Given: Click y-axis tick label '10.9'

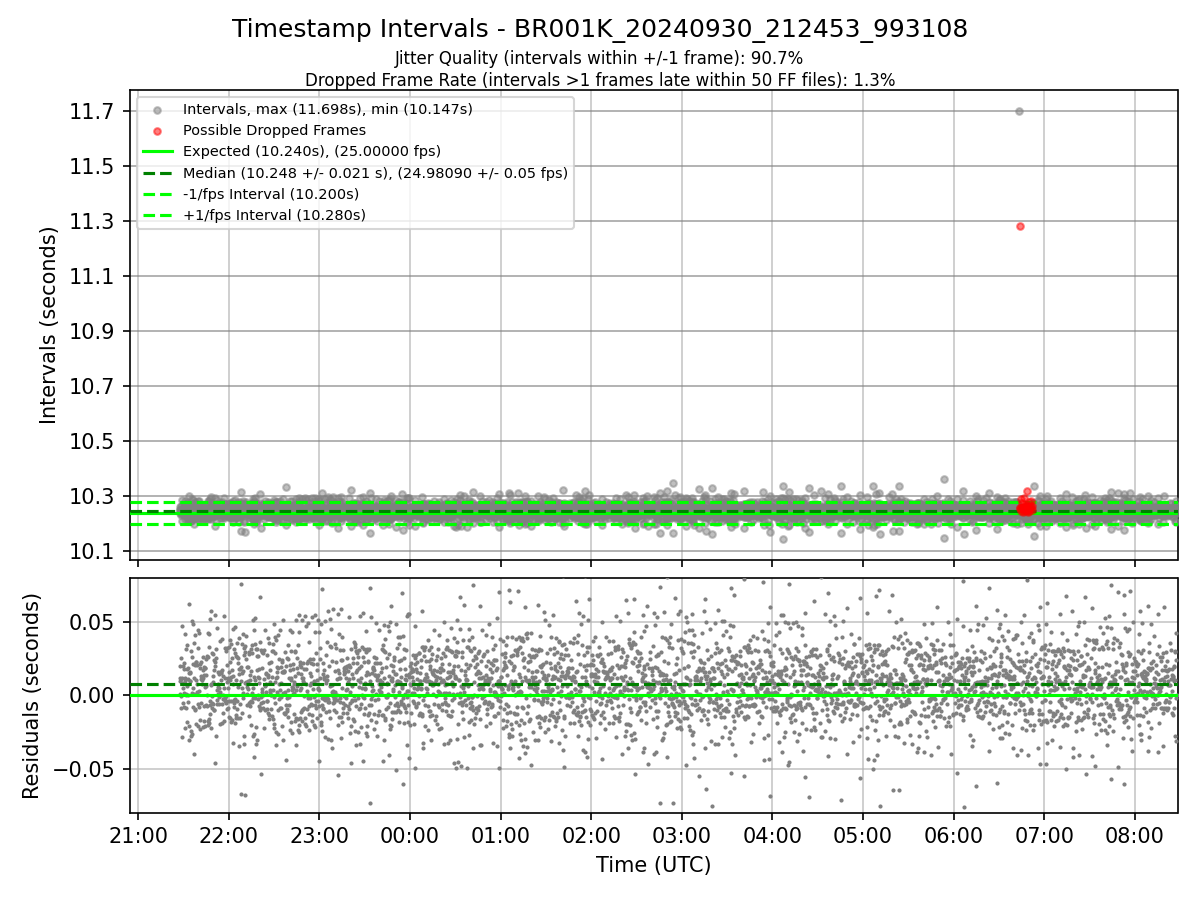Looking at the screenshot, I should [93, 331].
